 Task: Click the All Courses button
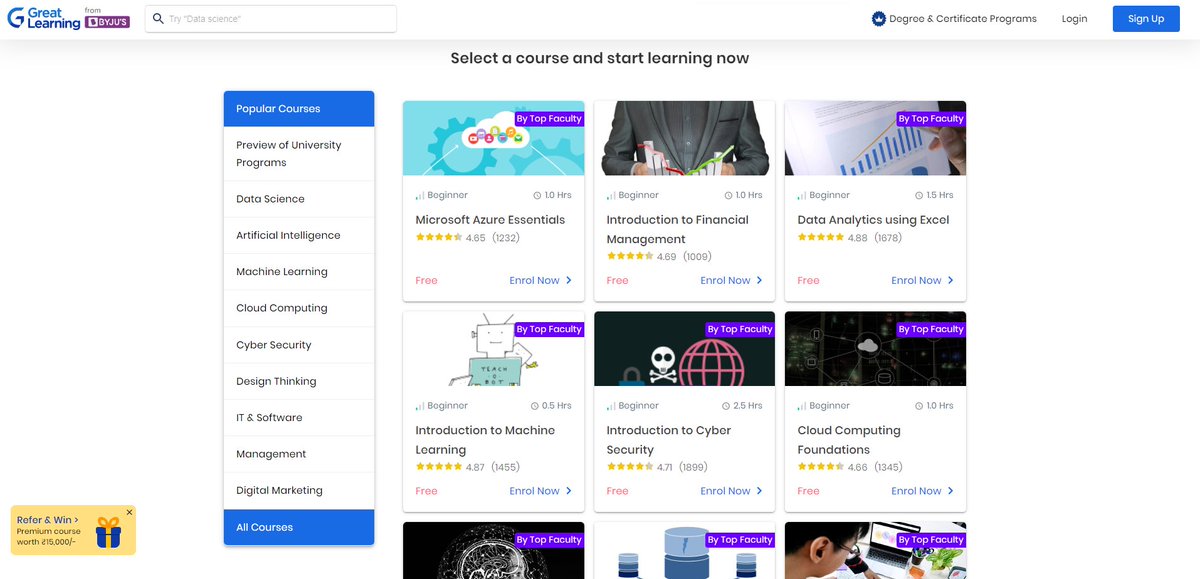pos(299,527)
